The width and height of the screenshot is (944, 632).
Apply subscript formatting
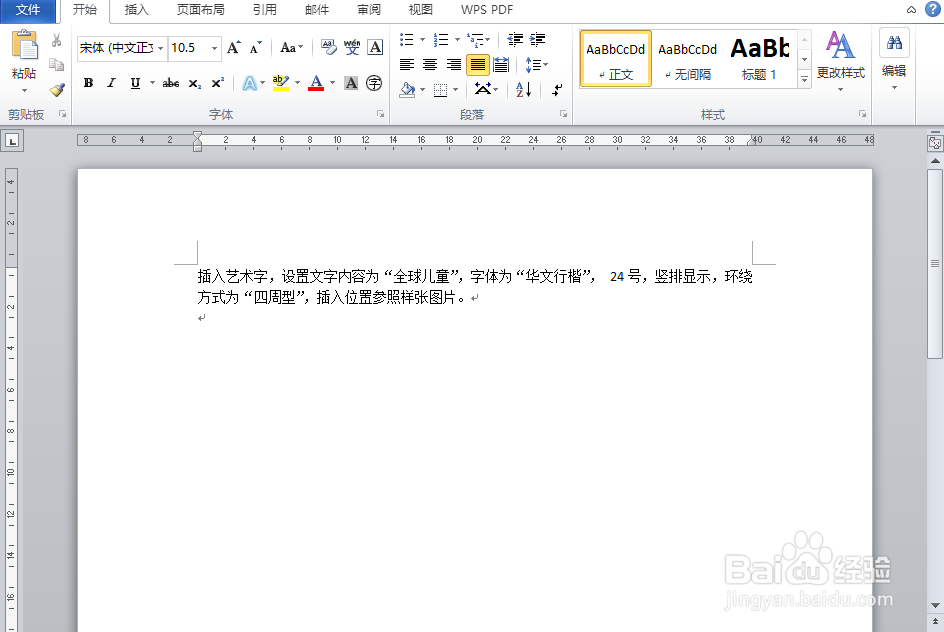pos(194,83)
